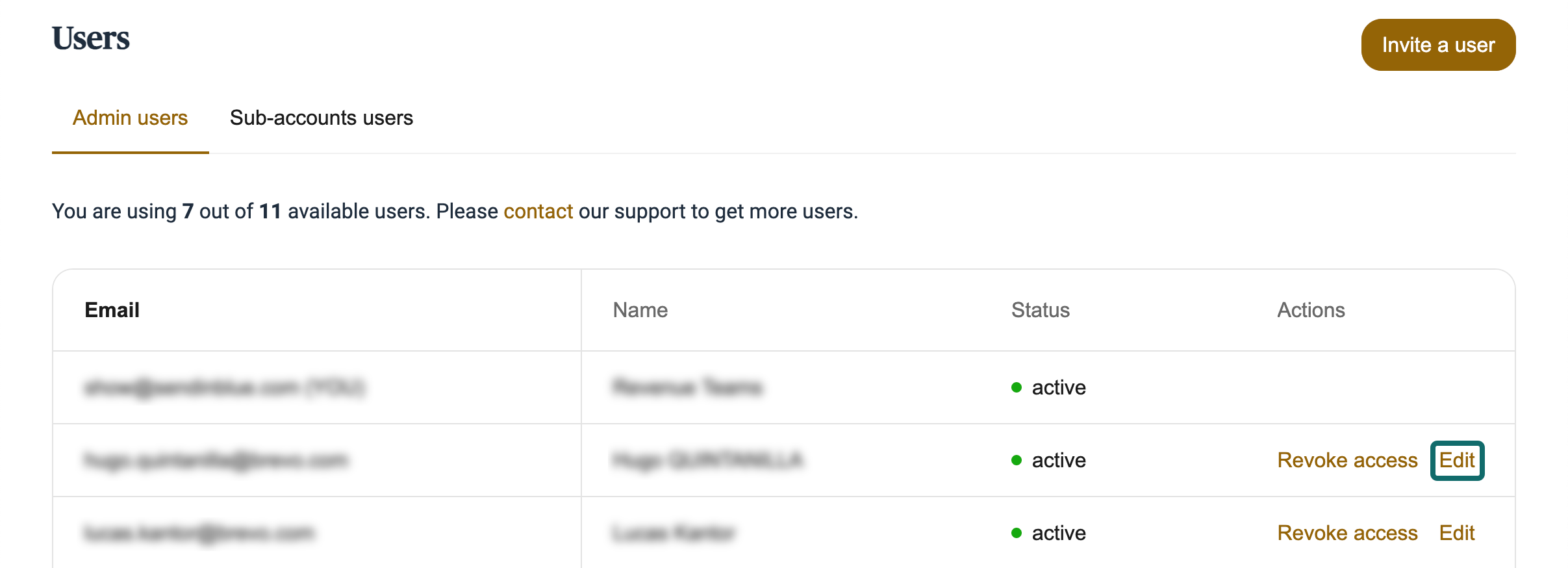Click the green status dot in the last row
The image size is (1568, 568).
pos(1017,533)
